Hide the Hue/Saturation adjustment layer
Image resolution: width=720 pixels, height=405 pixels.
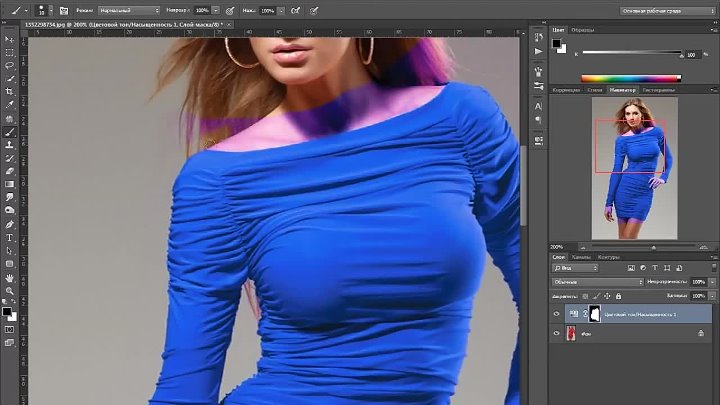(557, 314)
